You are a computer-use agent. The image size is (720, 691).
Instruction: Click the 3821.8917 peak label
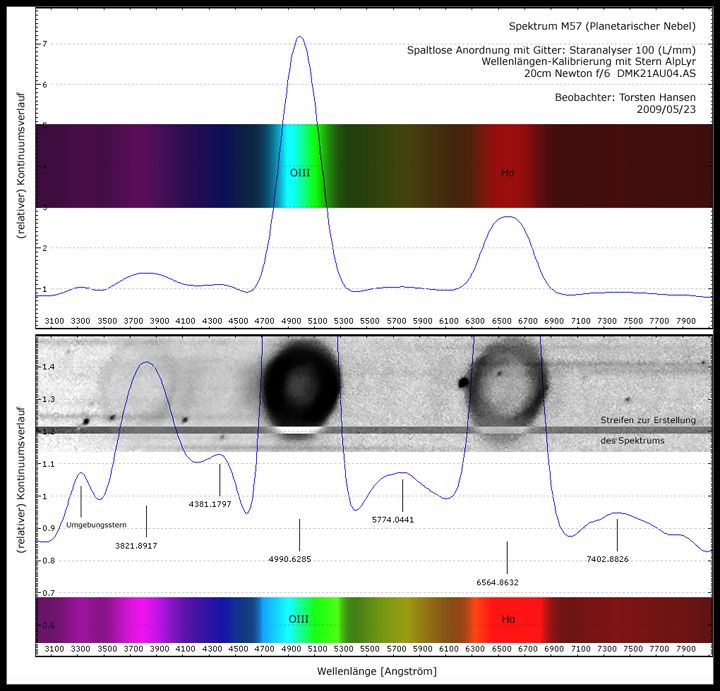coord(136,546)
